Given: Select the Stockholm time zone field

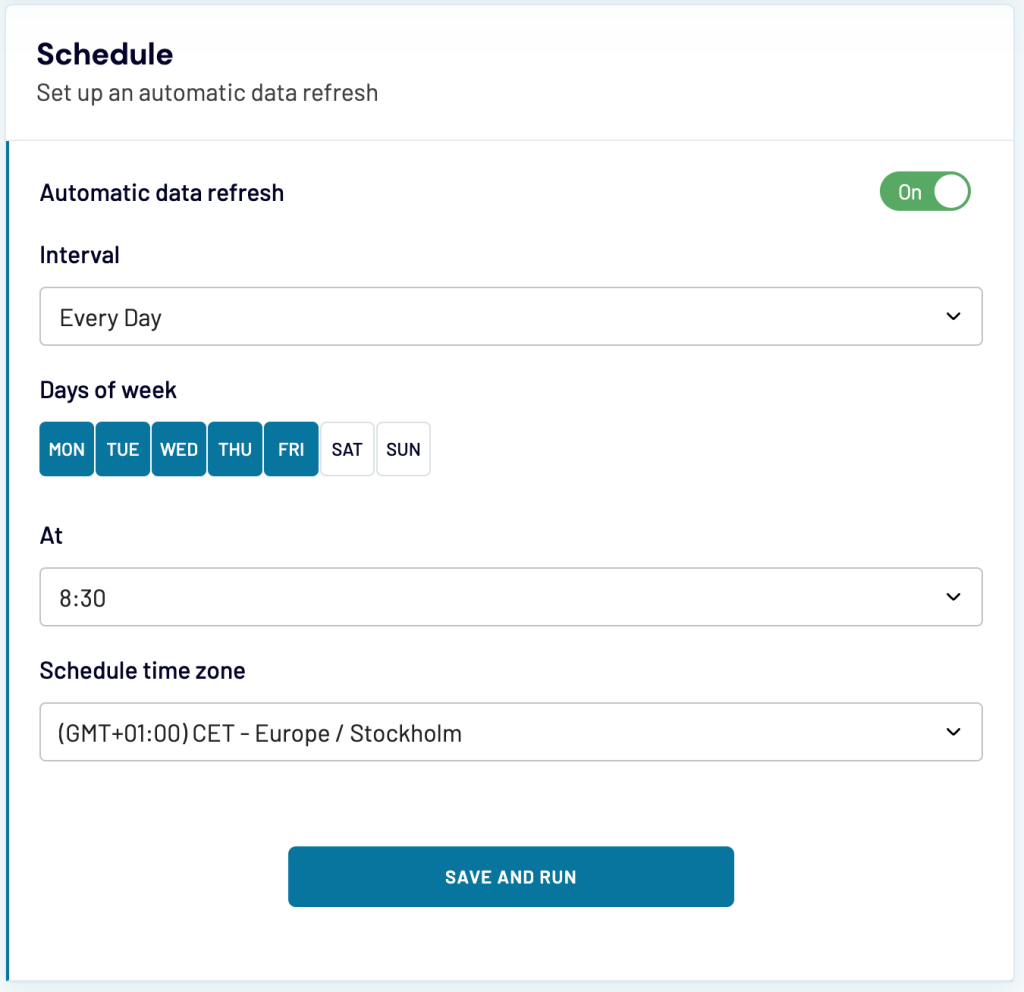Looking at the screenshot, I should point(400,731).
